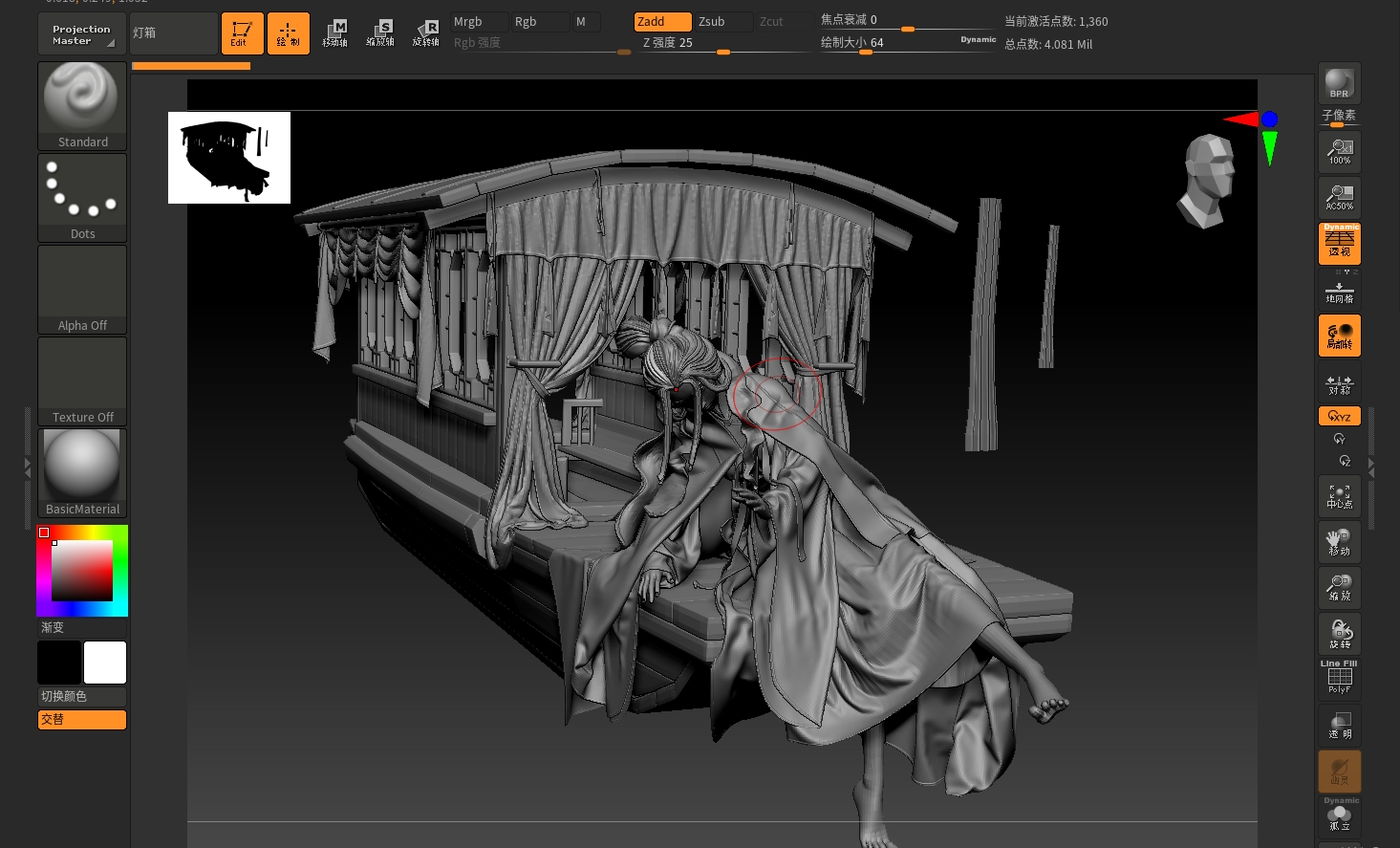
Task: Toggle the M material channel
Action: point(586,22)
